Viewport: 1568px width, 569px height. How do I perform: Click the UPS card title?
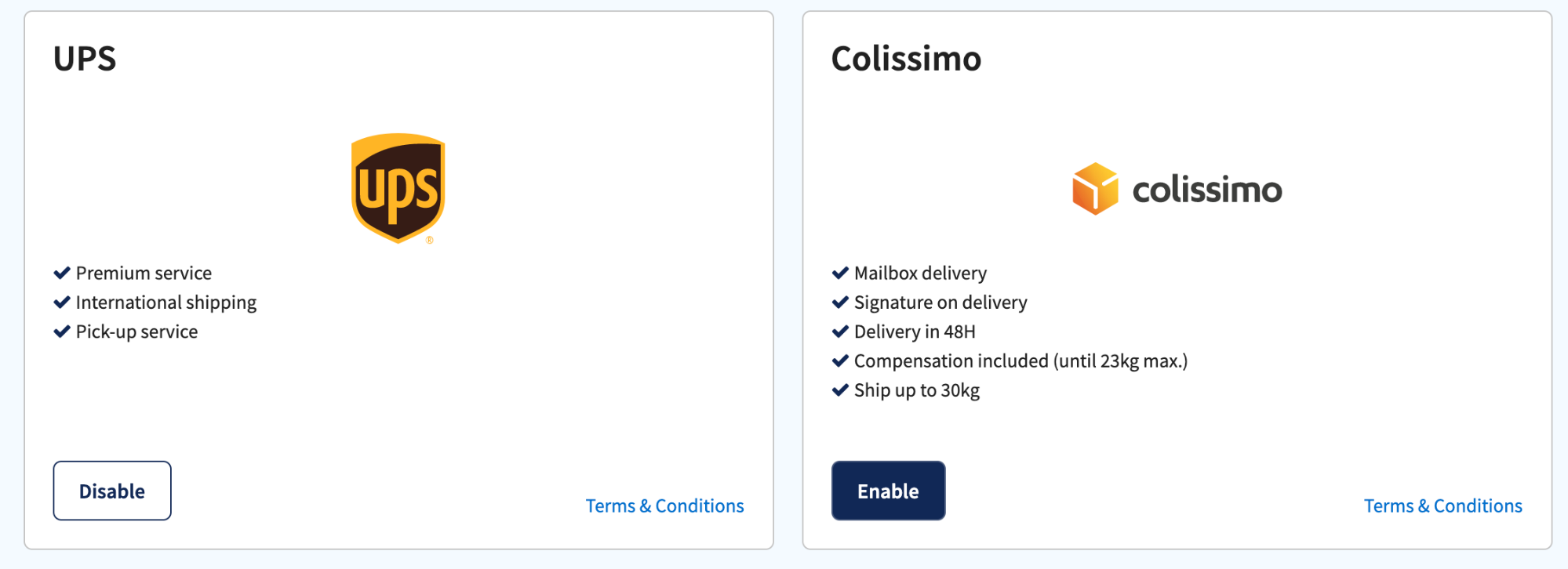pos(84,58)
